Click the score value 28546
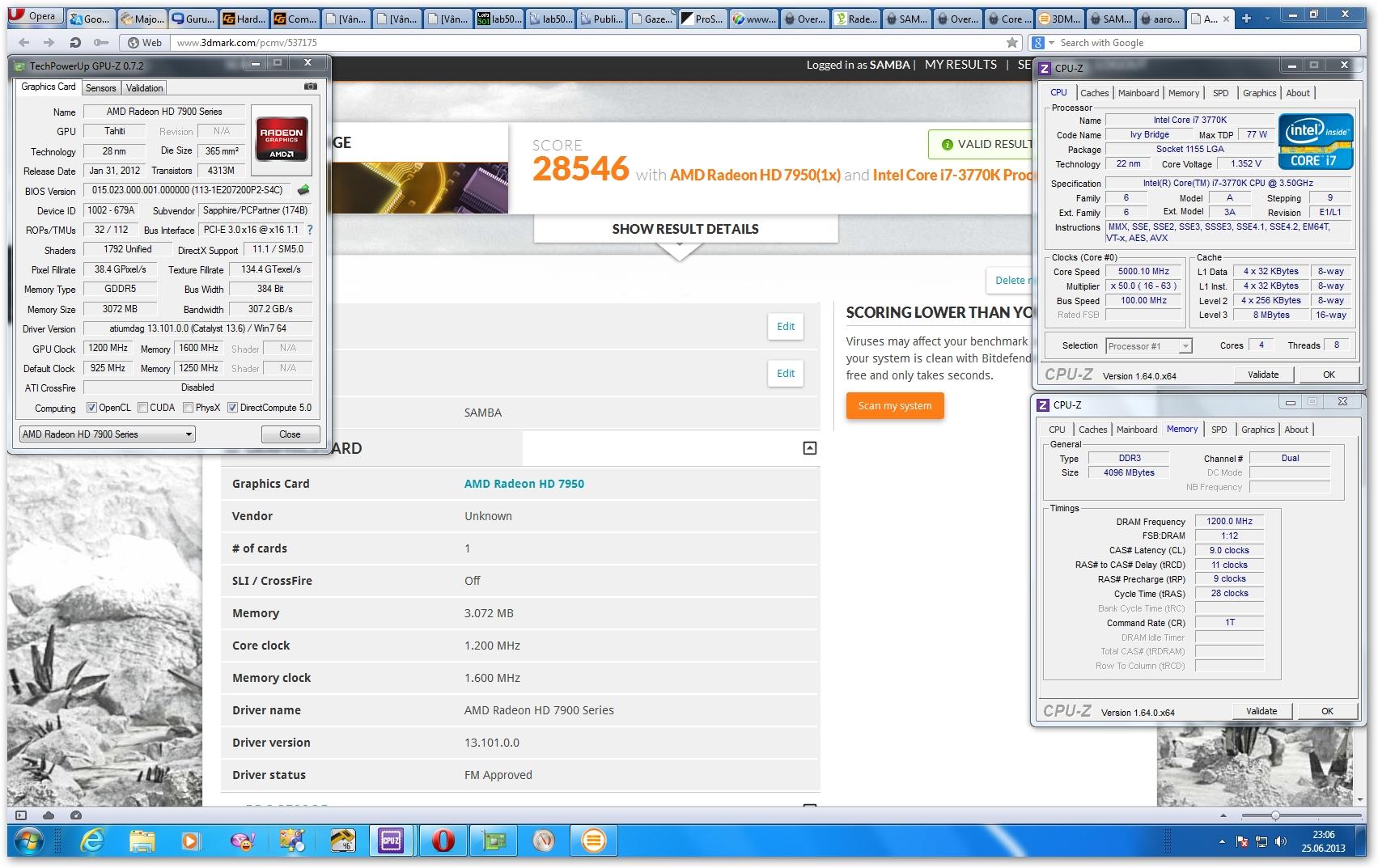The image size is (1378, 868). pos(580,168)
